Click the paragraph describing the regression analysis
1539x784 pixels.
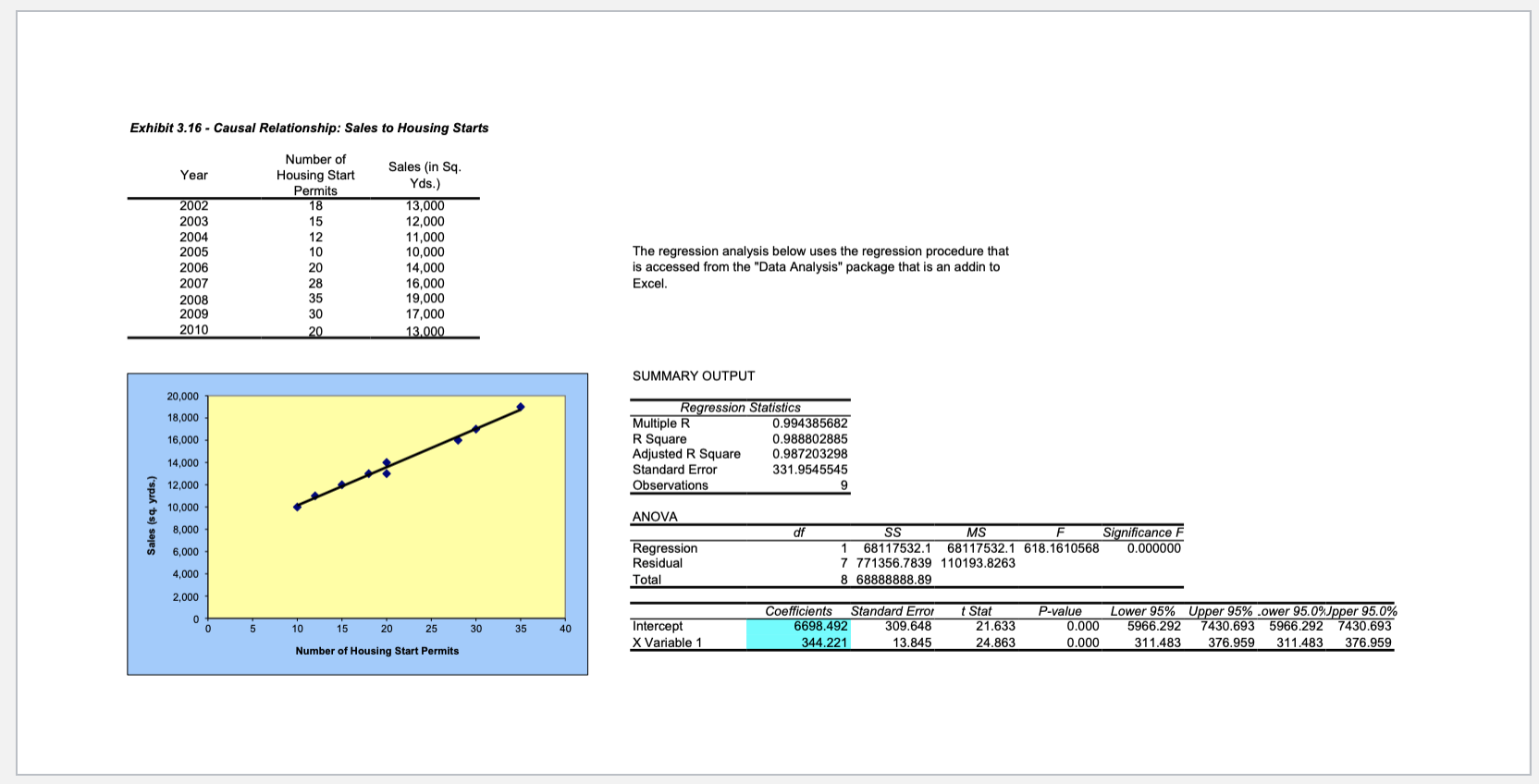click(821, 267)
